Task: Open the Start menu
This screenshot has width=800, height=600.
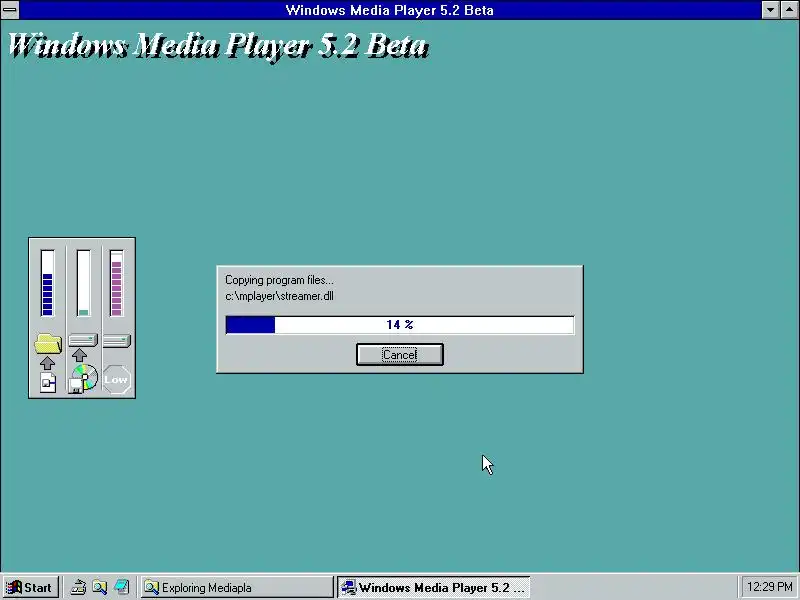Action: click(x=30, y=587)
